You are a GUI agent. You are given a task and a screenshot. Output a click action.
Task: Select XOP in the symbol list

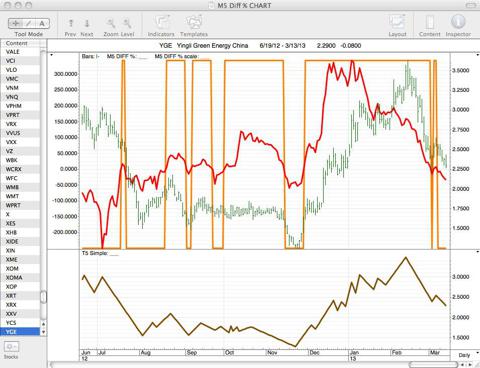[x=20, y=286]
